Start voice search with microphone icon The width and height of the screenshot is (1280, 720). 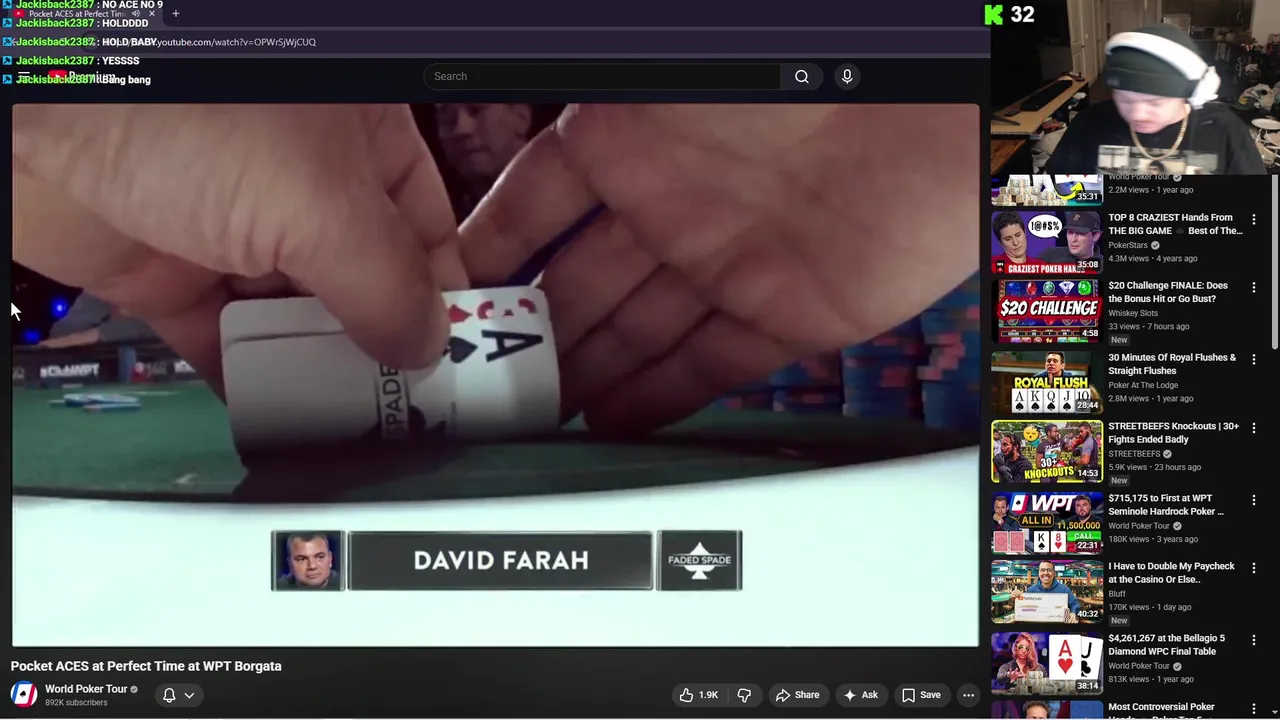point(847,76)
